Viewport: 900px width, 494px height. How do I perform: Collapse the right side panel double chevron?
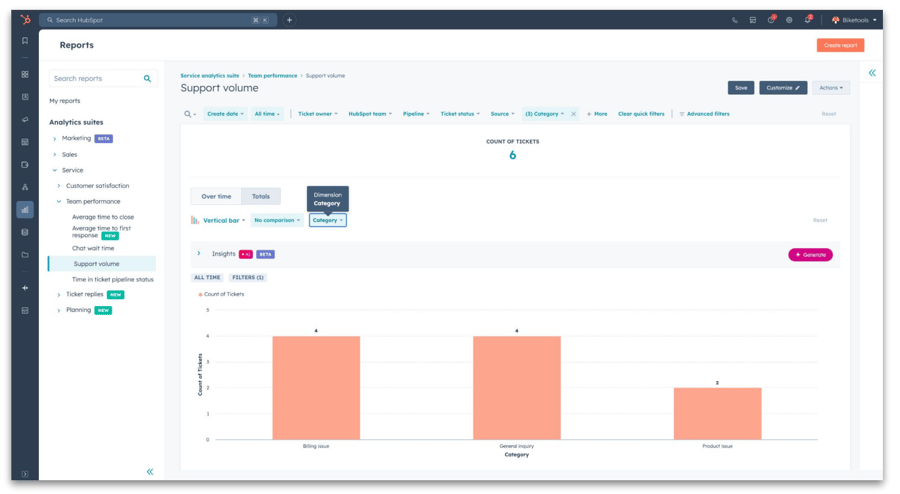pyautogui.click(x=872, y=73)
